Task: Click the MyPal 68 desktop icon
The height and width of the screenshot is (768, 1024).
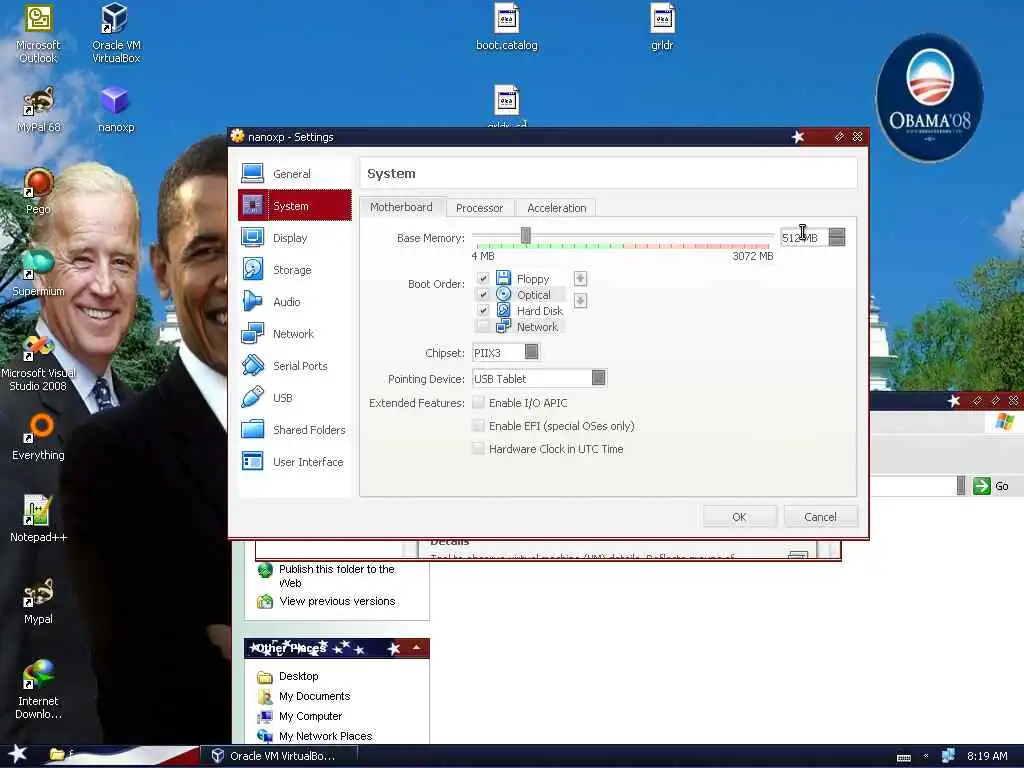Action: (38, 110)
